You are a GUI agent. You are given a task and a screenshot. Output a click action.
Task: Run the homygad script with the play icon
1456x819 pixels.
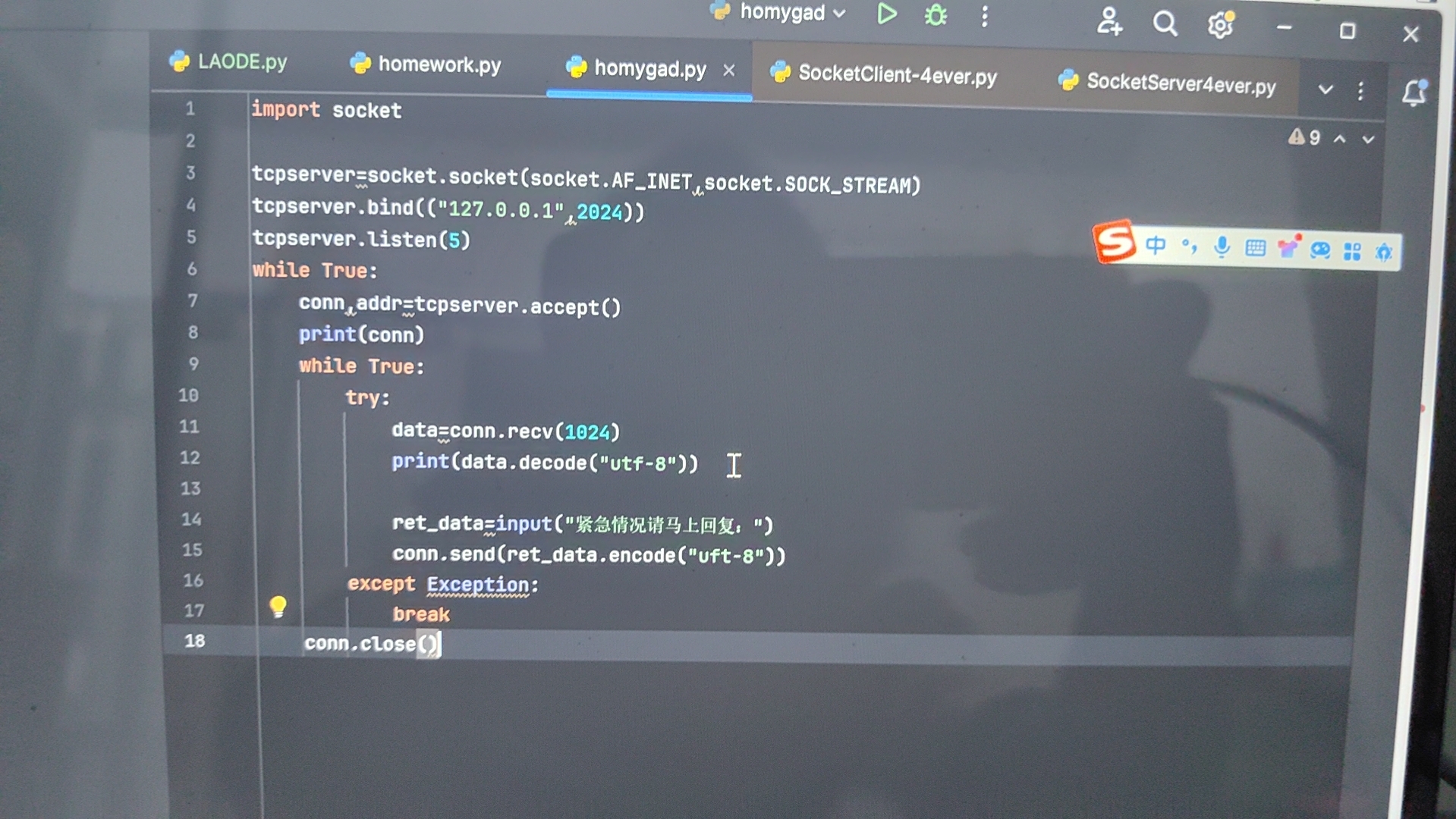tap(887, 14)
